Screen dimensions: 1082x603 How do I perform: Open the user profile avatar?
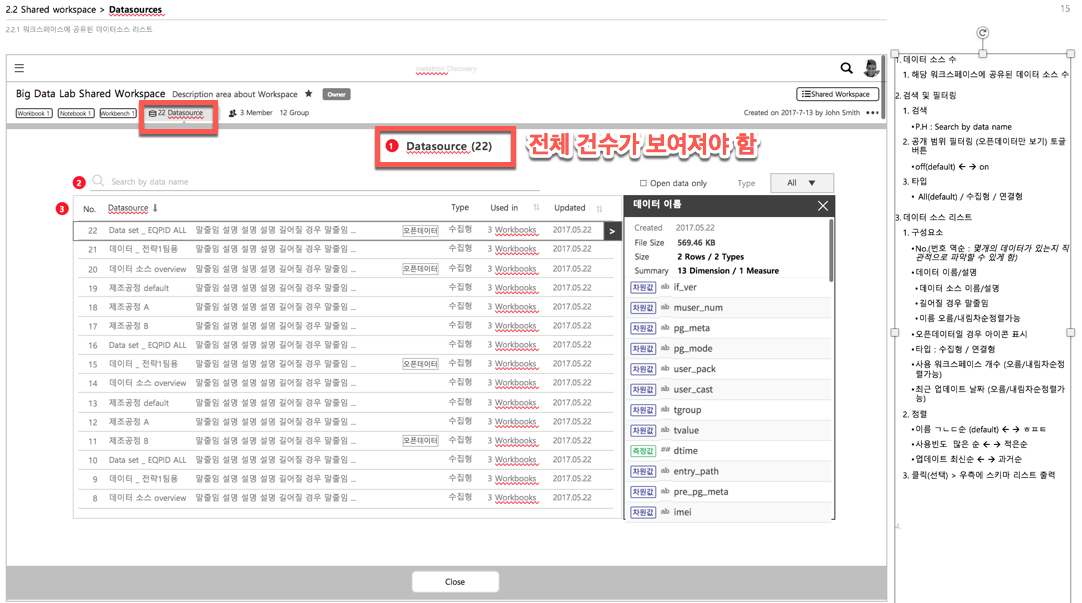(x=871, y=68)
